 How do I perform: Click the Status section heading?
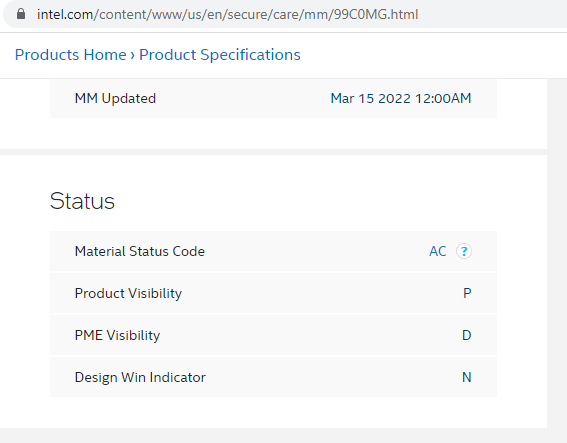pyautogui.click(x=82, y=201)
